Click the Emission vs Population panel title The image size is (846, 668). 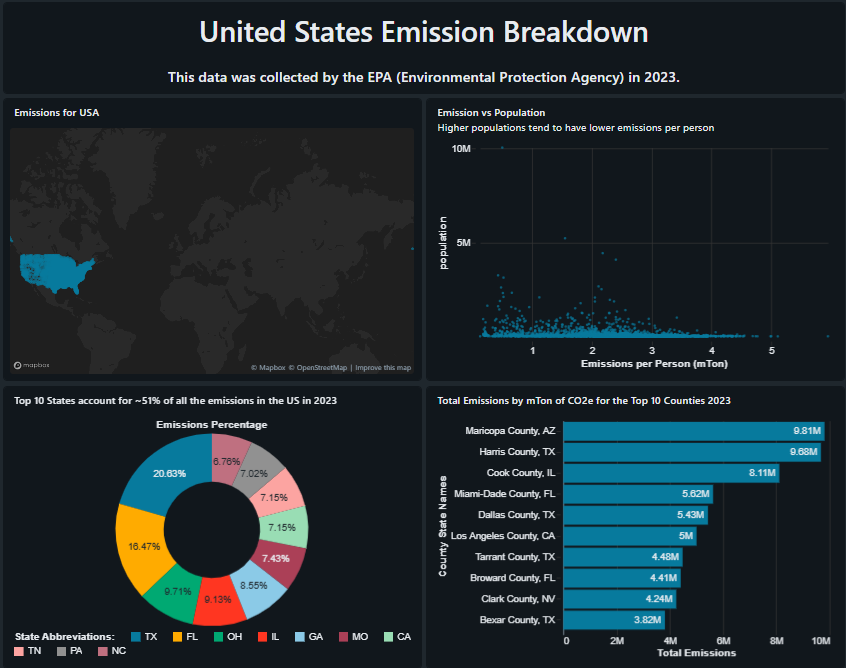[491, 113]
